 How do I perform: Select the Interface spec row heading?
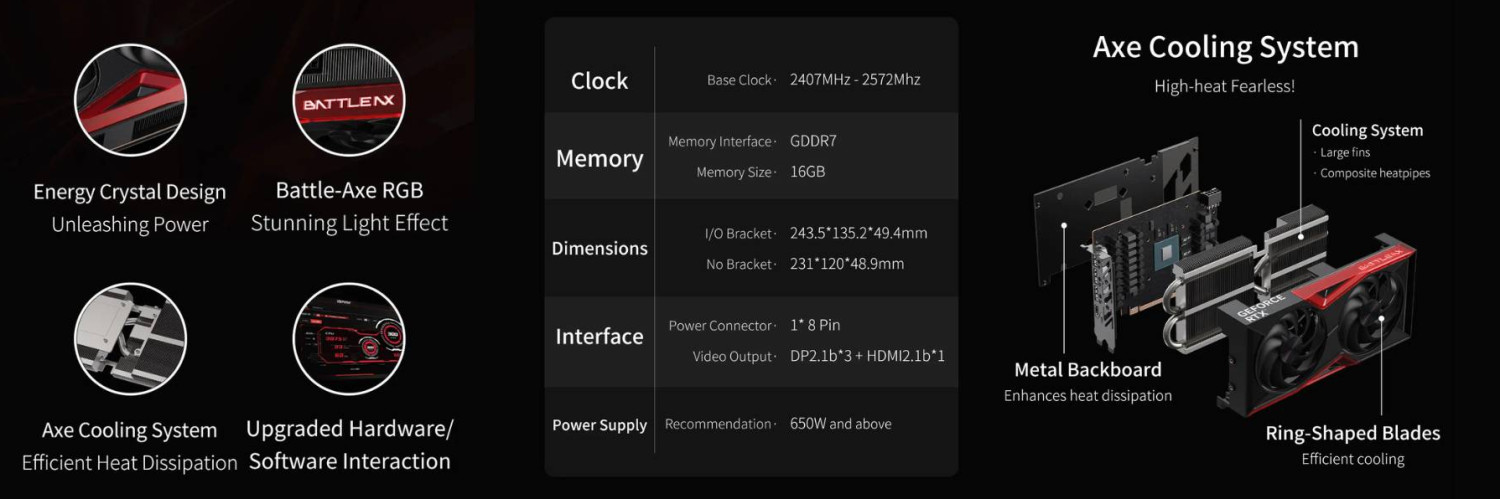(x=599, y=336)
